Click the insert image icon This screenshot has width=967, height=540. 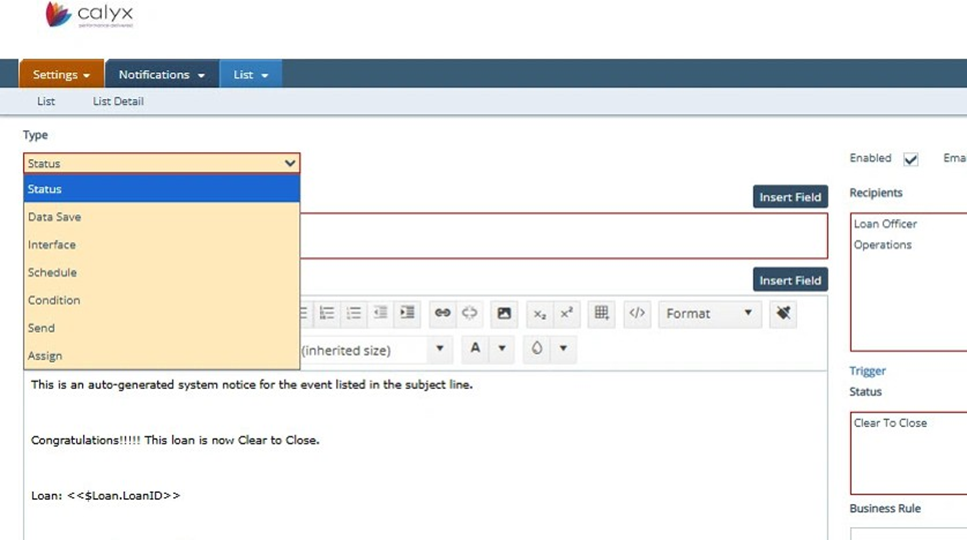pyautogui.click(x=504, y=313)
